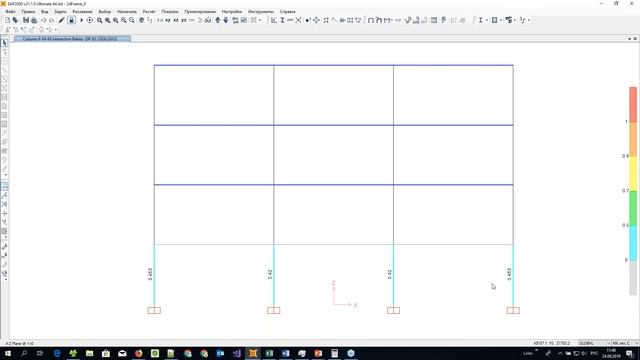Click the Undo arrow icon

pyautogui.click(x=43, y=20)
